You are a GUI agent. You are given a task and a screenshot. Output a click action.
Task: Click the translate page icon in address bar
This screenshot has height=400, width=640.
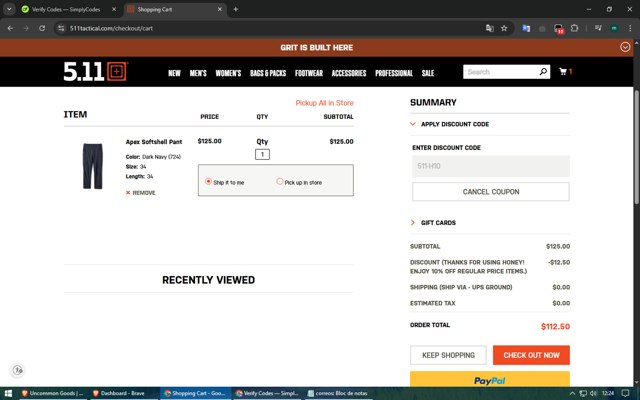coord(489,28)
